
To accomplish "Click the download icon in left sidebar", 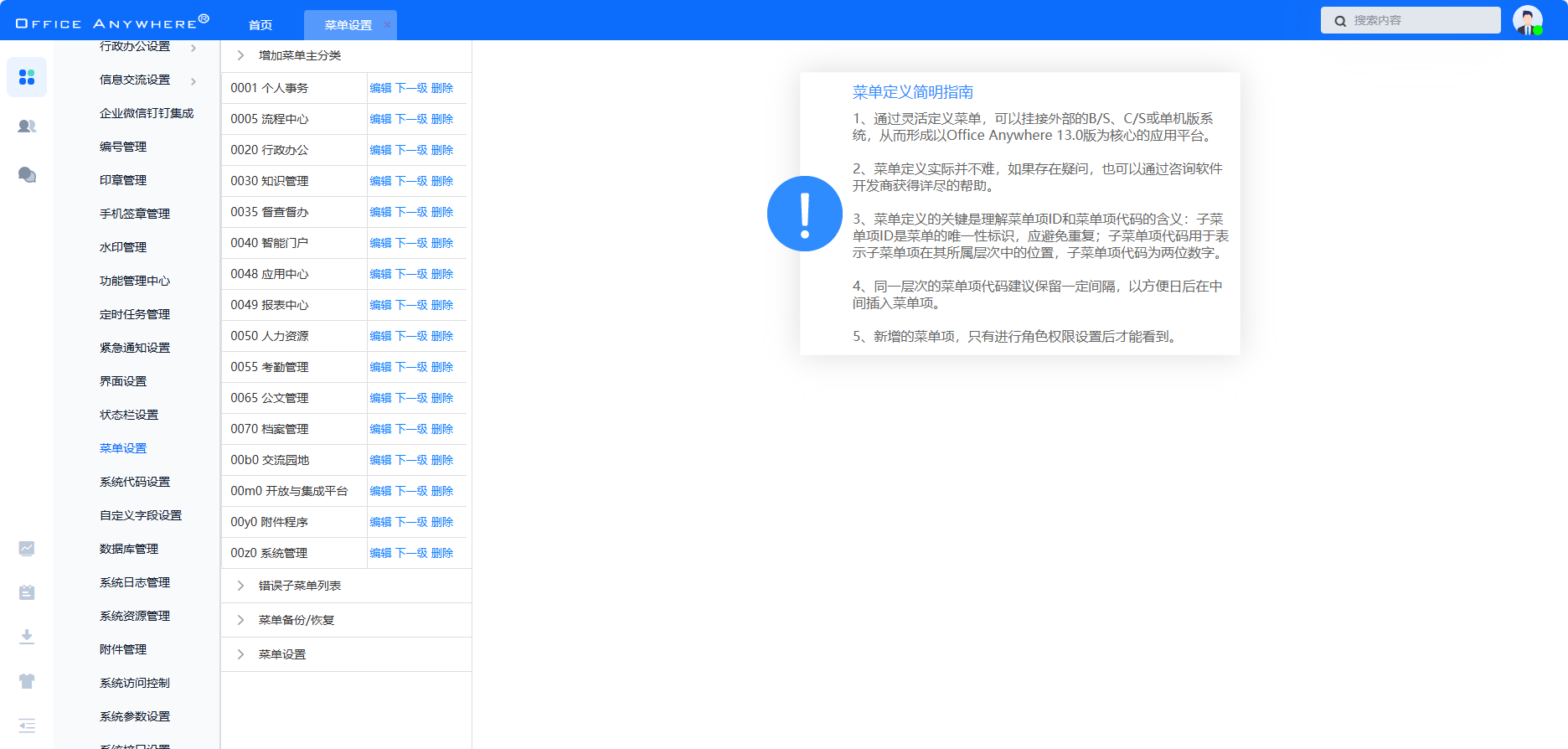I will point(27,637).
